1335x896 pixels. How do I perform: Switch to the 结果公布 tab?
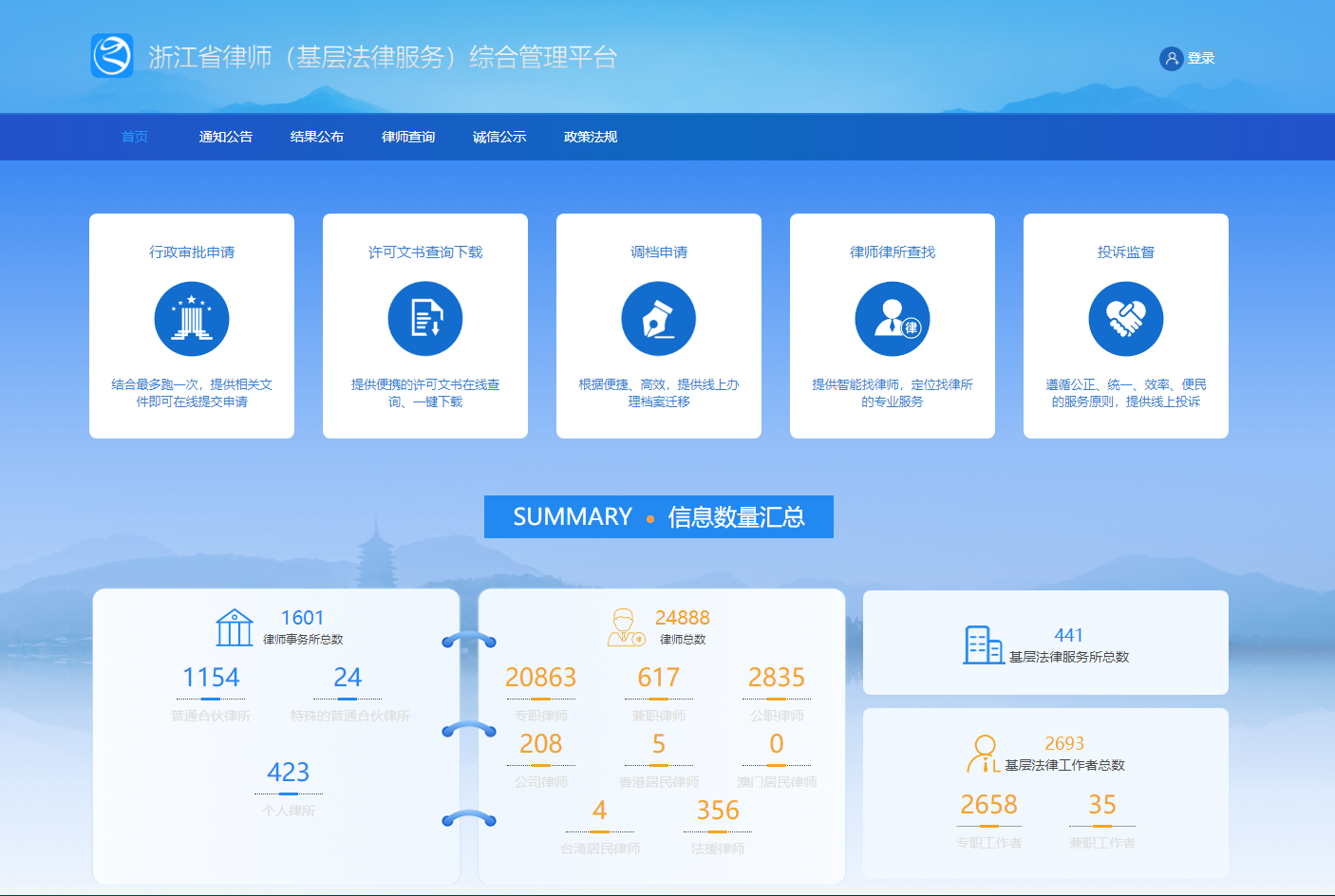[317, 137]
